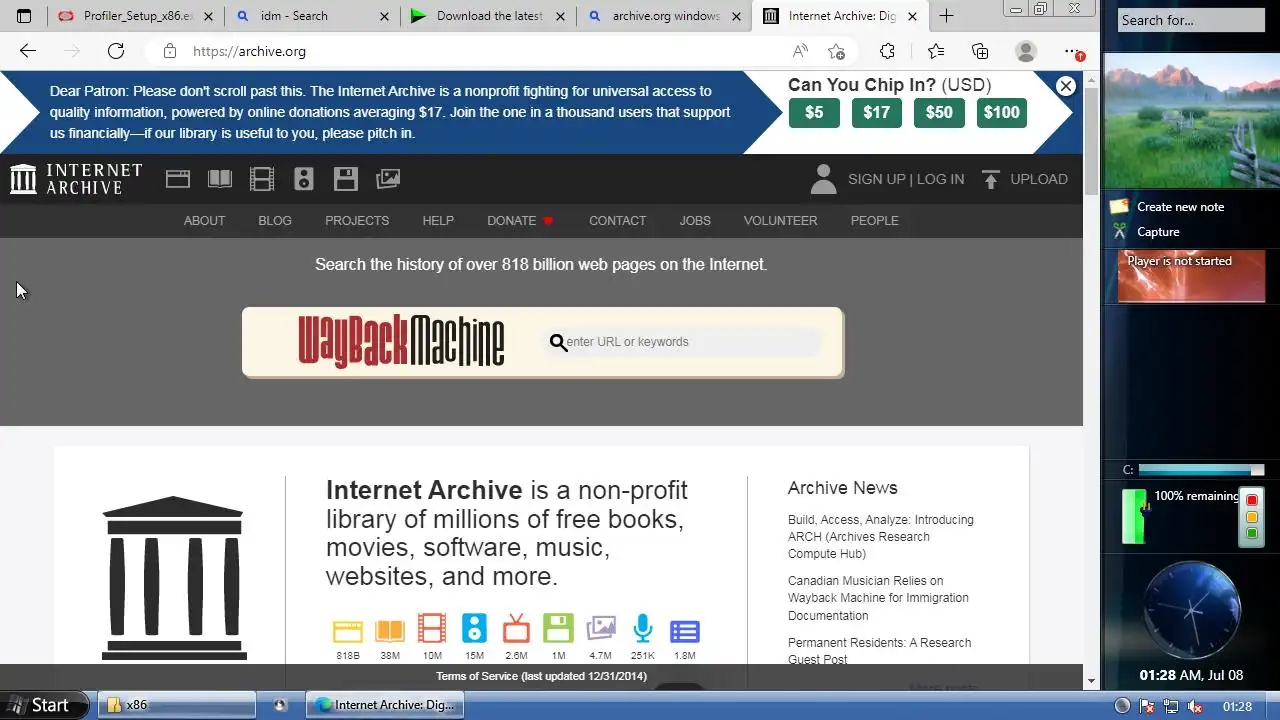Image resolution: width=1280 pixels, height=720 pixels.
Task: Open the VOLUNTEER menu item
Action: (x=780, y=221)
